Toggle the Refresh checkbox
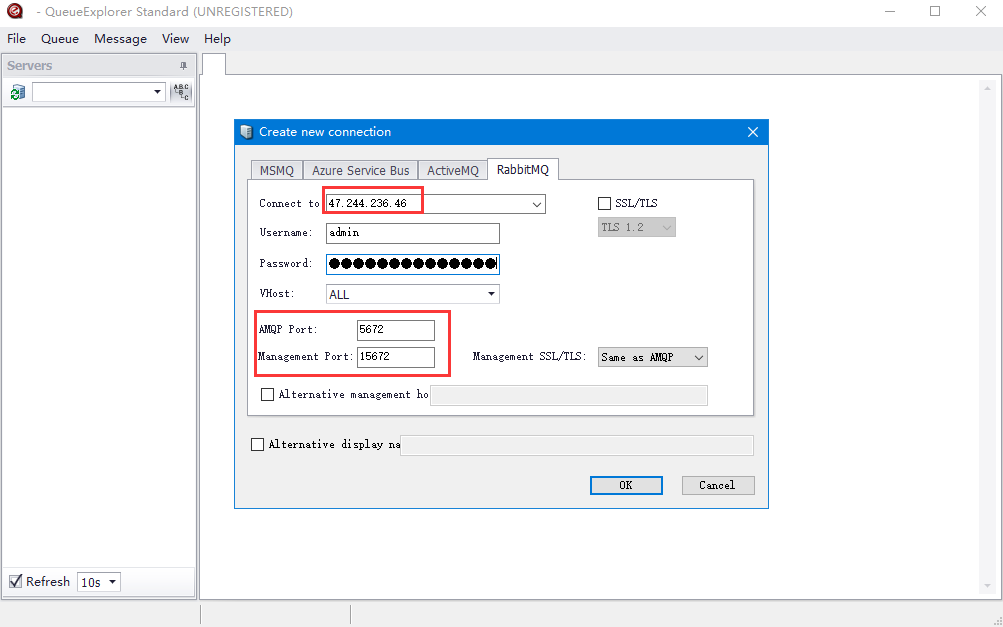 click(x=15, y=582)
